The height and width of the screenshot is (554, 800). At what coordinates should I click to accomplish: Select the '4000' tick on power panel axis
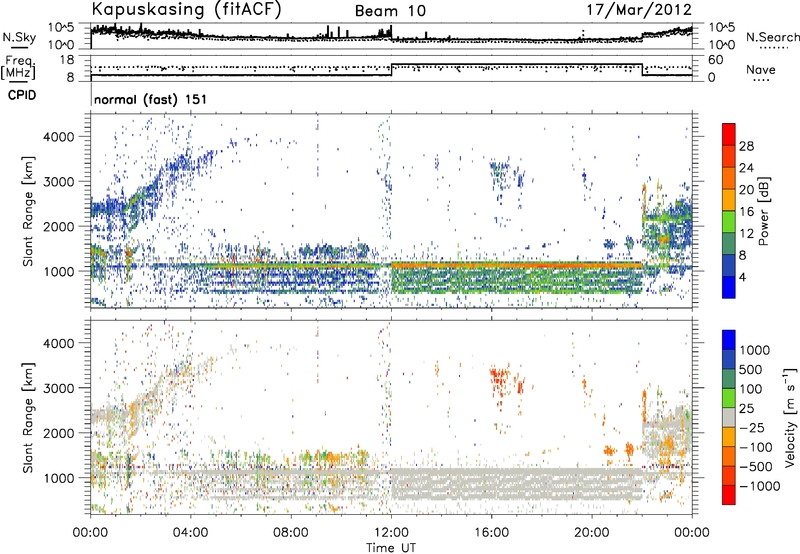tap(59, 137)
